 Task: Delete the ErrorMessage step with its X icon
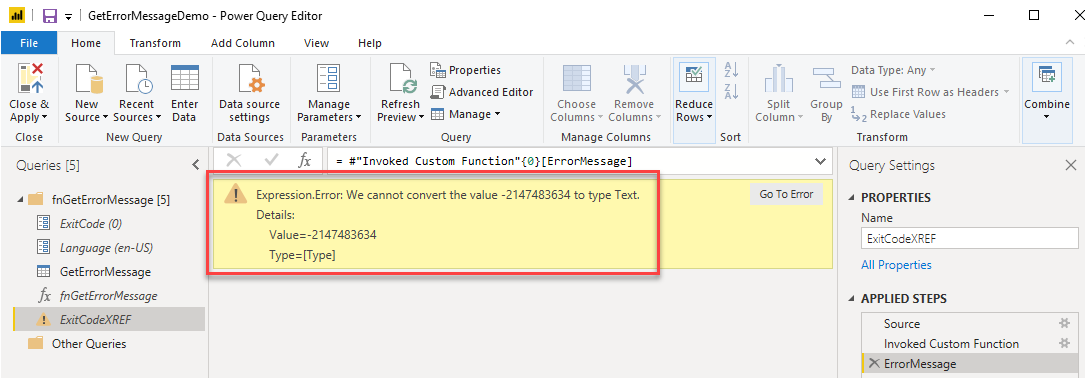tap(874, 363)
